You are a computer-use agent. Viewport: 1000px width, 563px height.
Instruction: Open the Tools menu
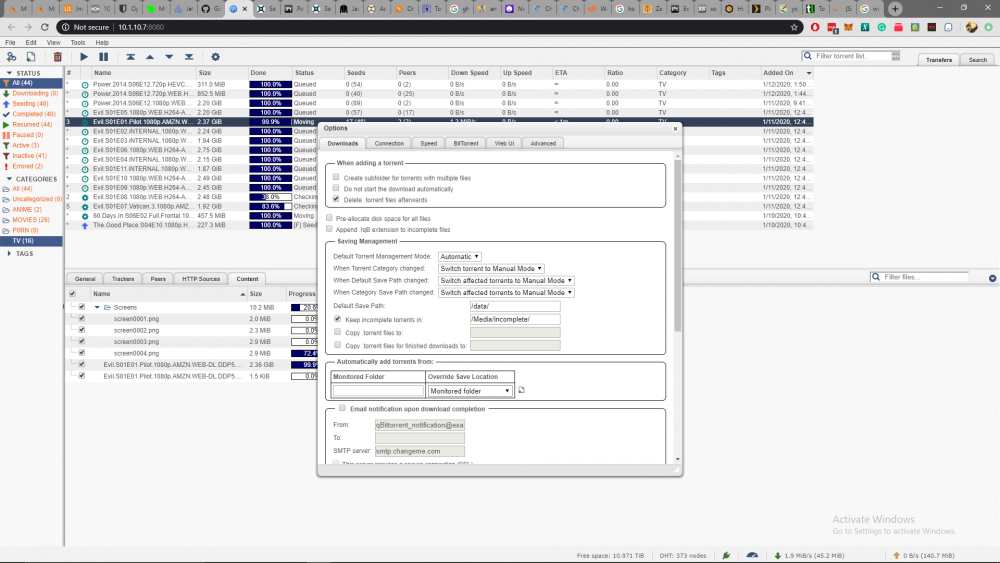78,43
